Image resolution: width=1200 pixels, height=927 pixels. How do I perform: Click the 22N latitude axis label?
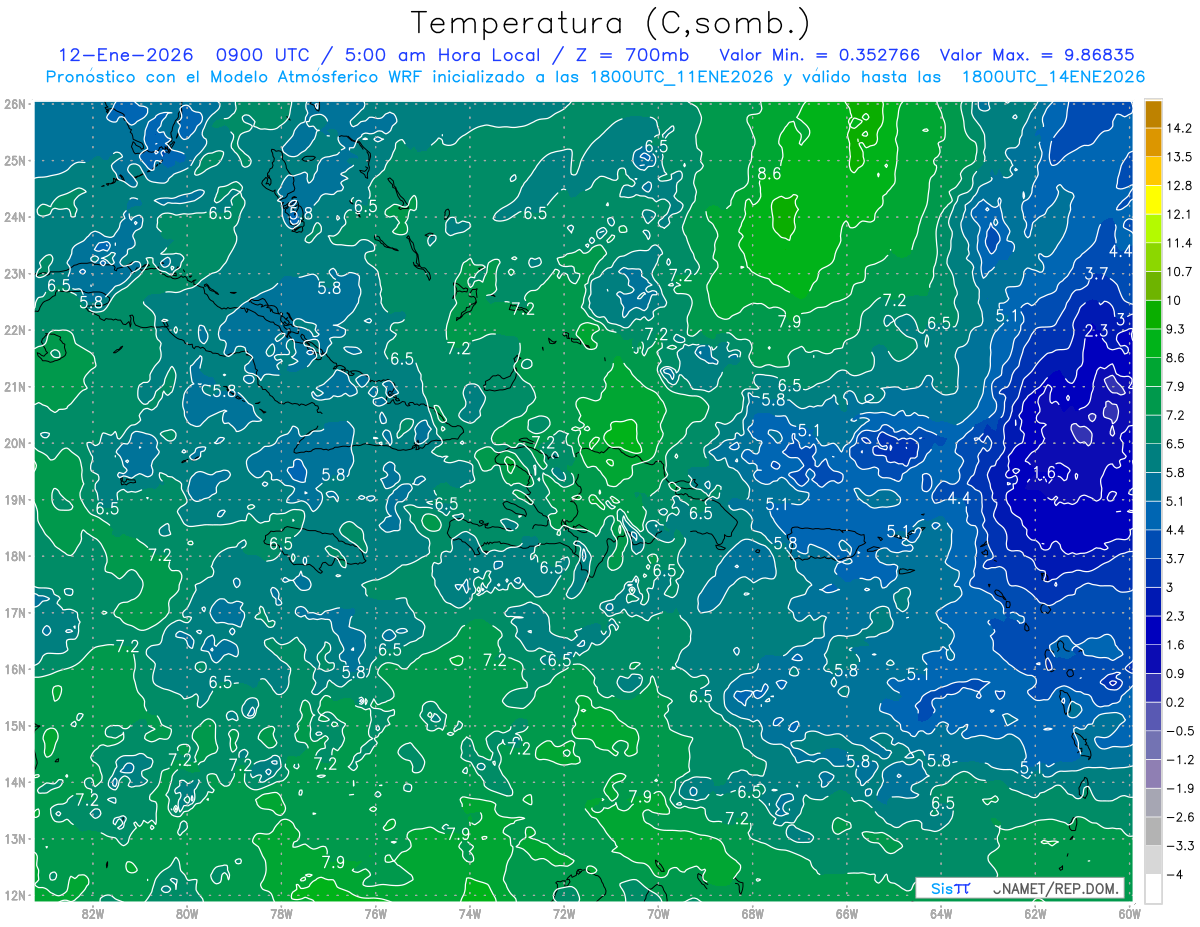[16, 329]
